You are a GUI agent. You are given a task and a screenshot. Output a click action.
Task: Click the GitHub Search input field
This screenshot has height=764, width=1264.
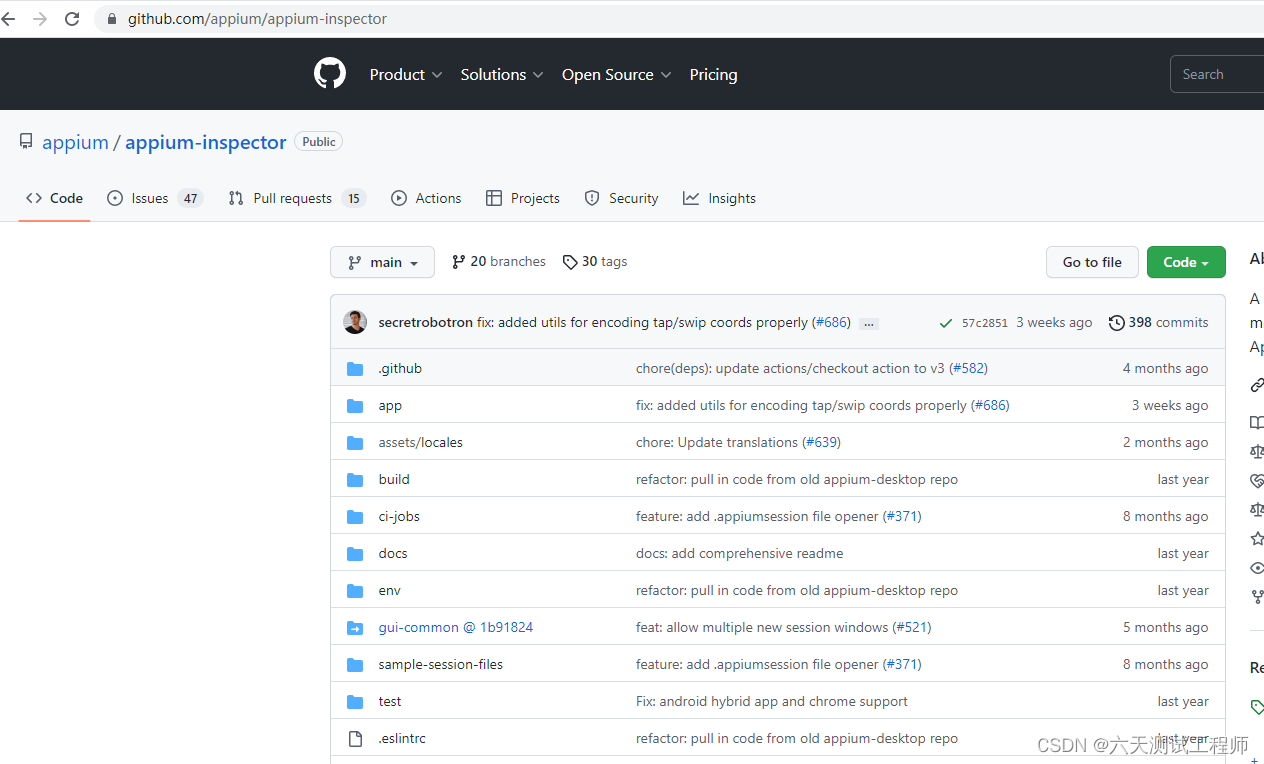coord(1217,75)
